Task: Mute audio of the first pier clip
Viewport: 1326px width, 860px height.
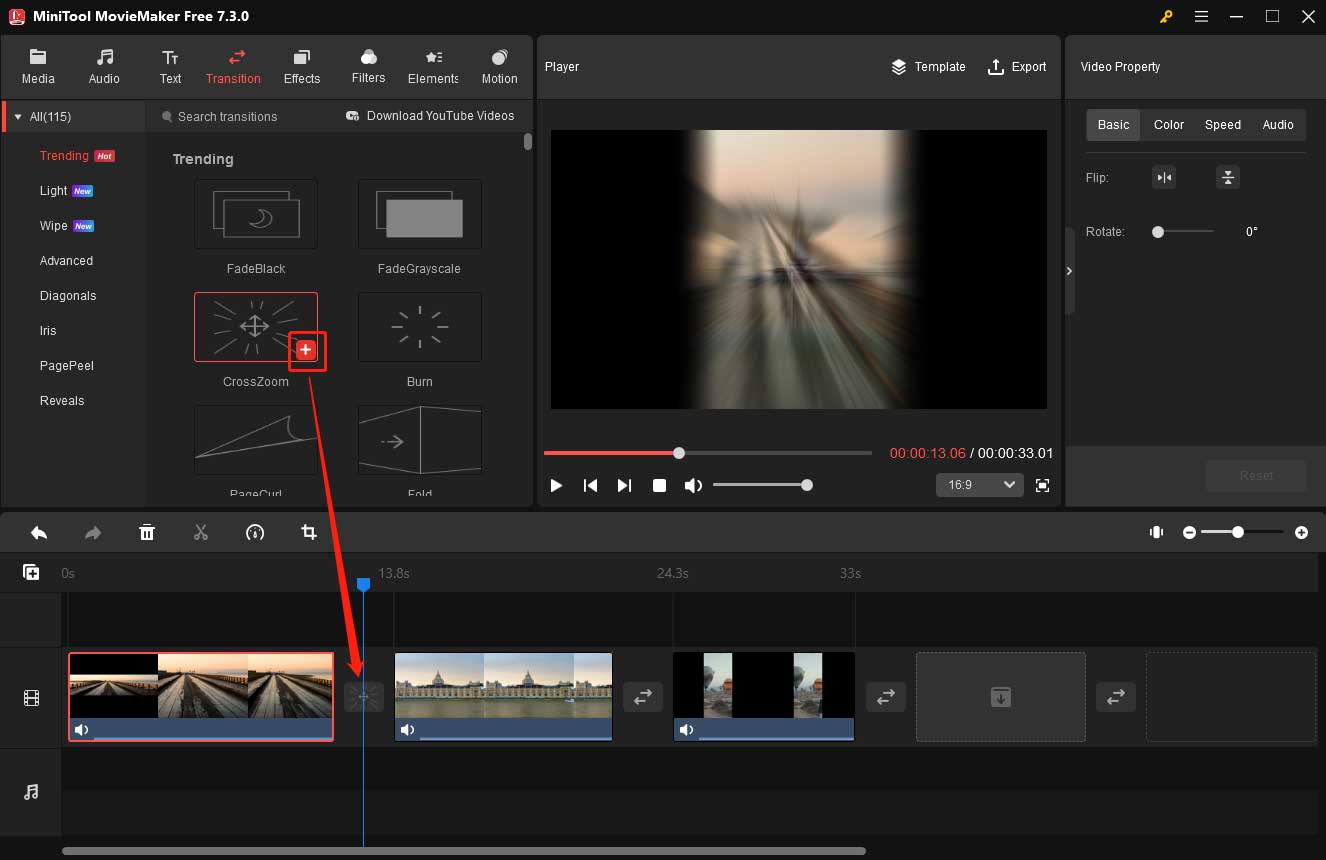Action: [81, 730]
